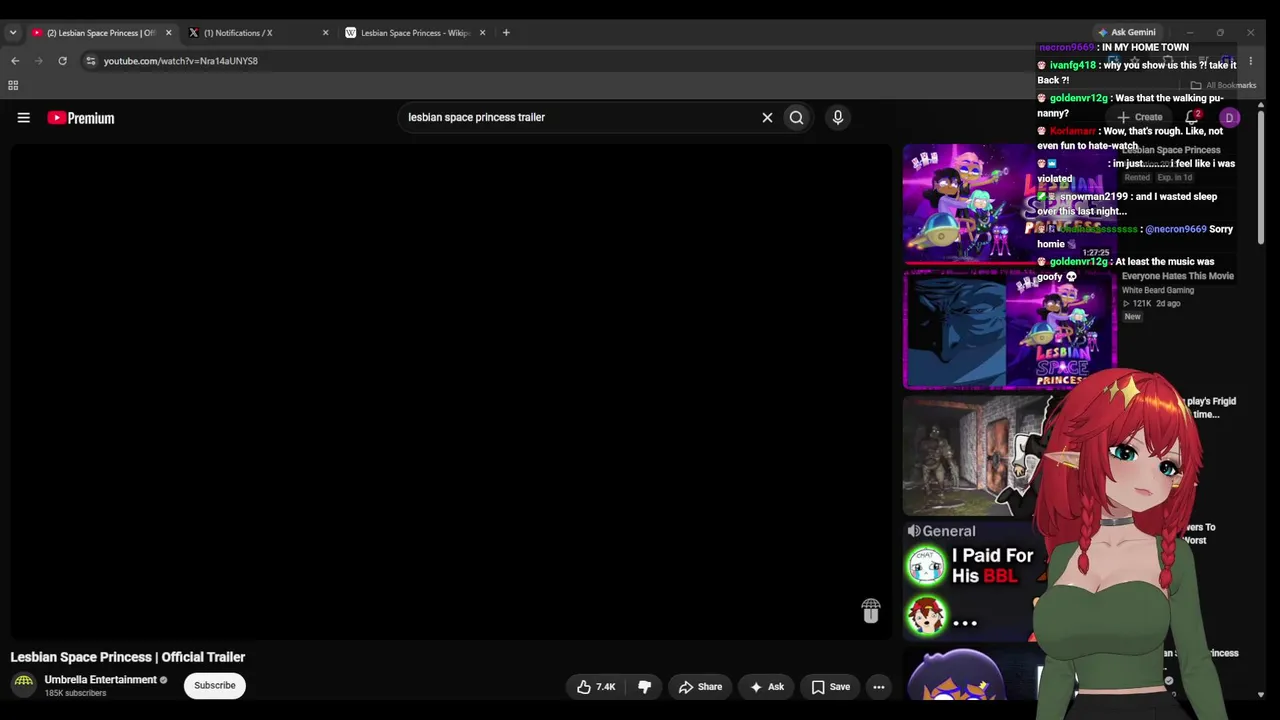1280x720 pixels.
Task: Open the Umbrella Entertainment channel name link
Action: click(x=100, y=680)
